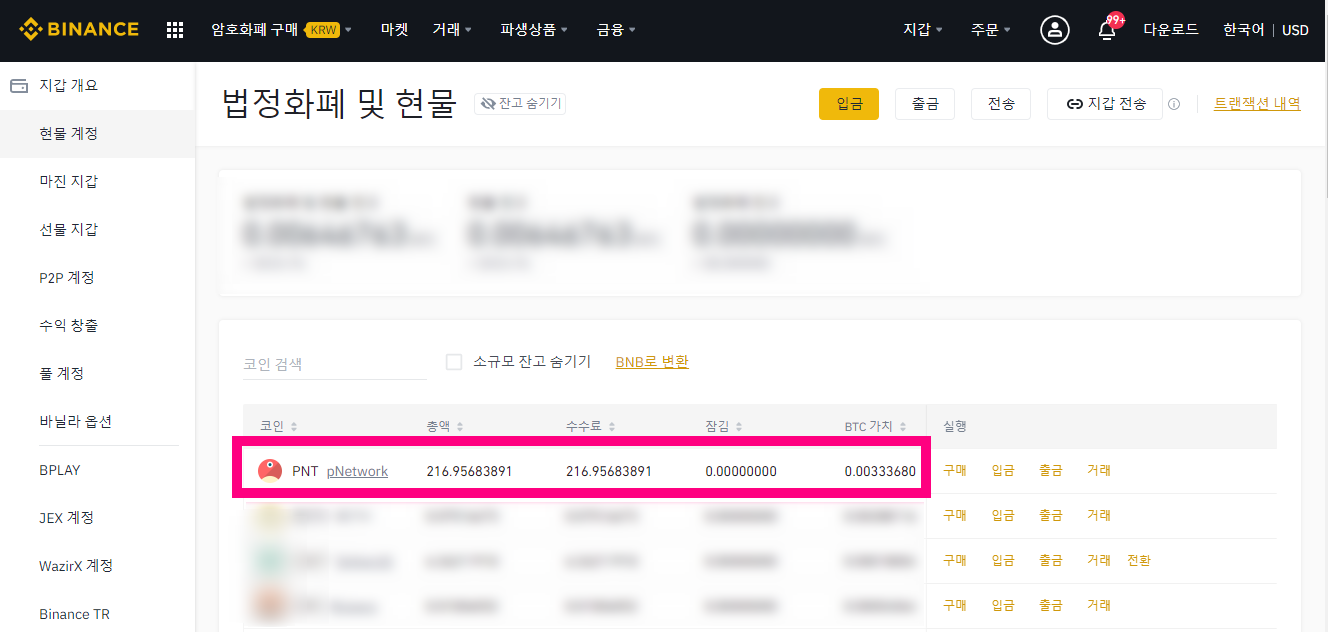Click the Binance logo
Screen dimensions: 1328x632
coord(79,30)
